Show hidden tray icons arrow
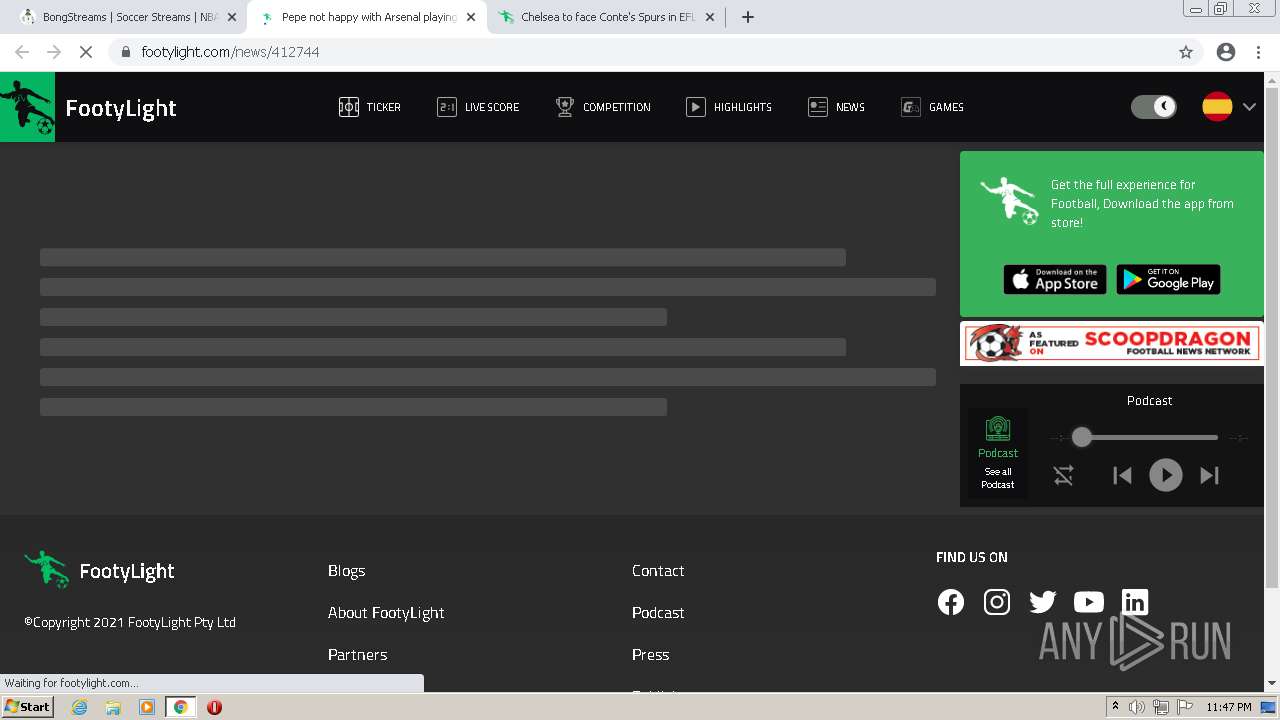This screenshot has width=1280, height=720. point(1115,707)
